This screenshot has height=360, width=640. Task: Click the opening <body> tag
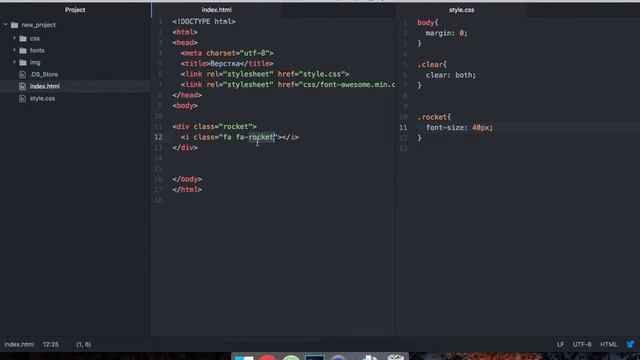coord(185,106)
